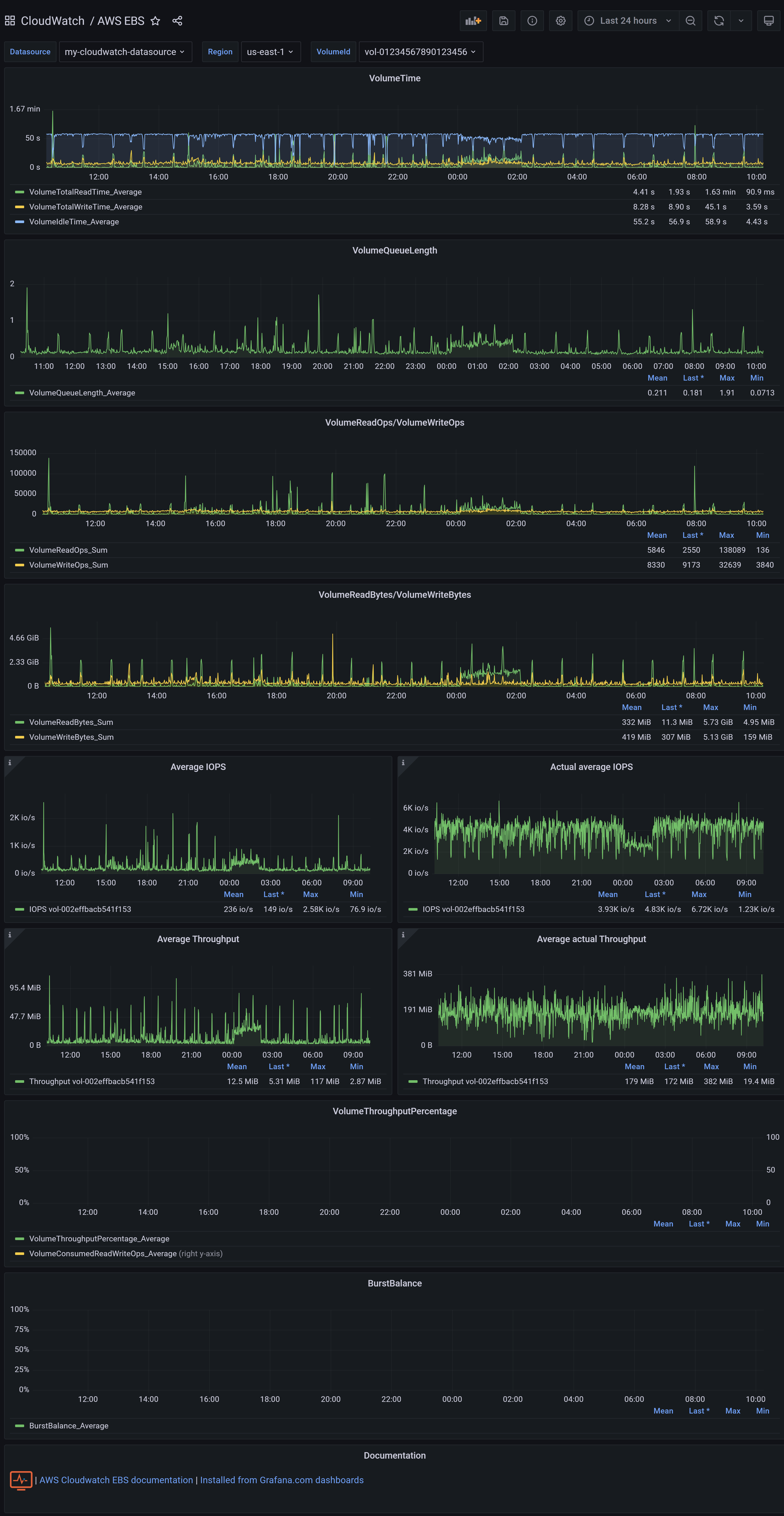Change color of VolumeWriteOps_Sum swatch

tap(19, 565)
